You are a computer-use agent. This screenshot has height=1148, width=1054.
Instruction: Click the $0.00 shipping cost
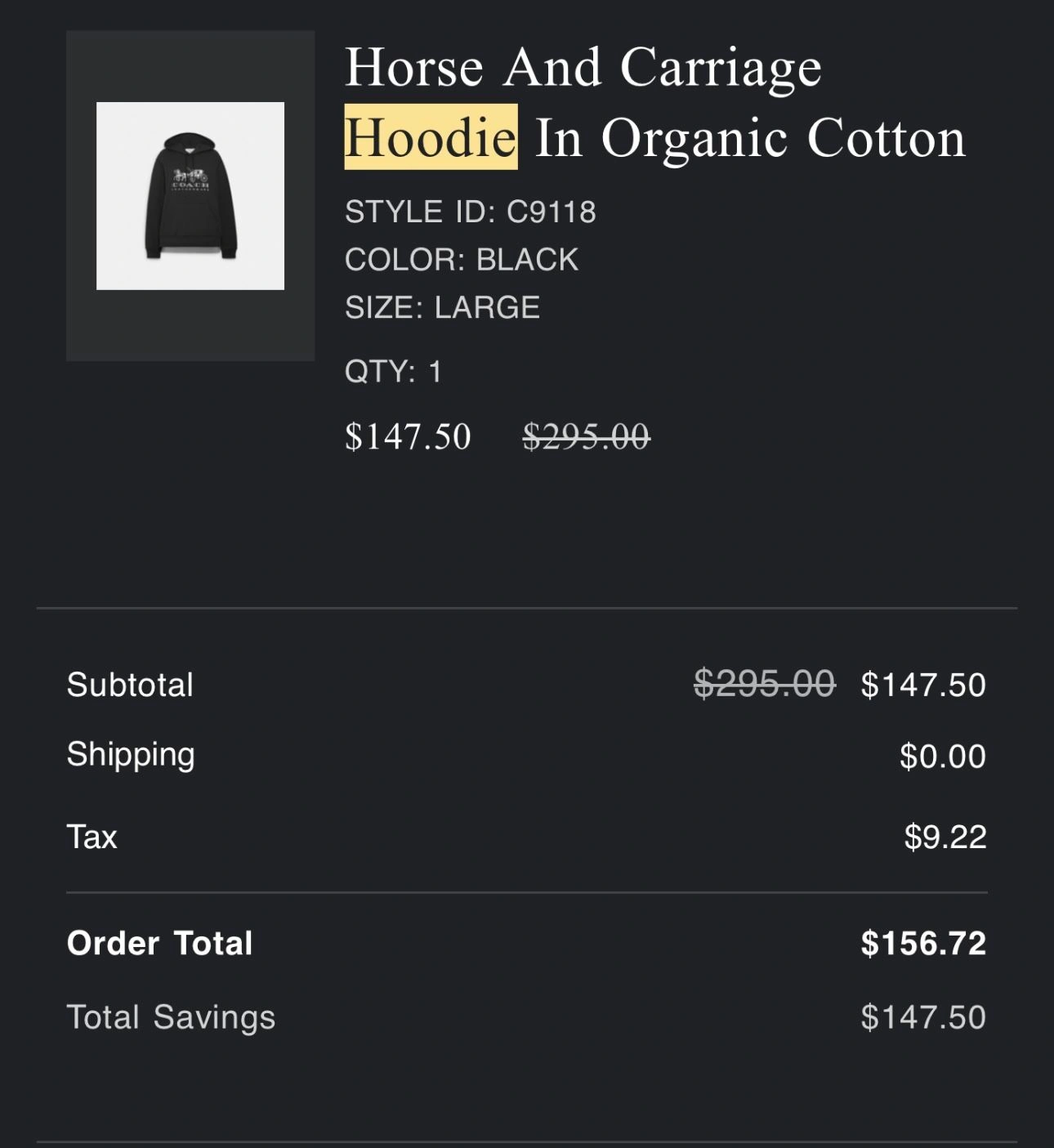click(943, 757)
